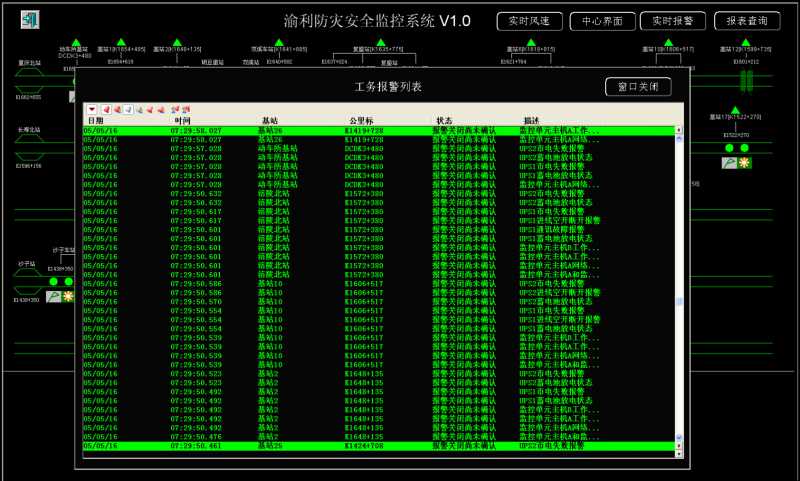Click the 基站 column header
The height and width of the screenshot is (481, 800).
tap(270, 121)
